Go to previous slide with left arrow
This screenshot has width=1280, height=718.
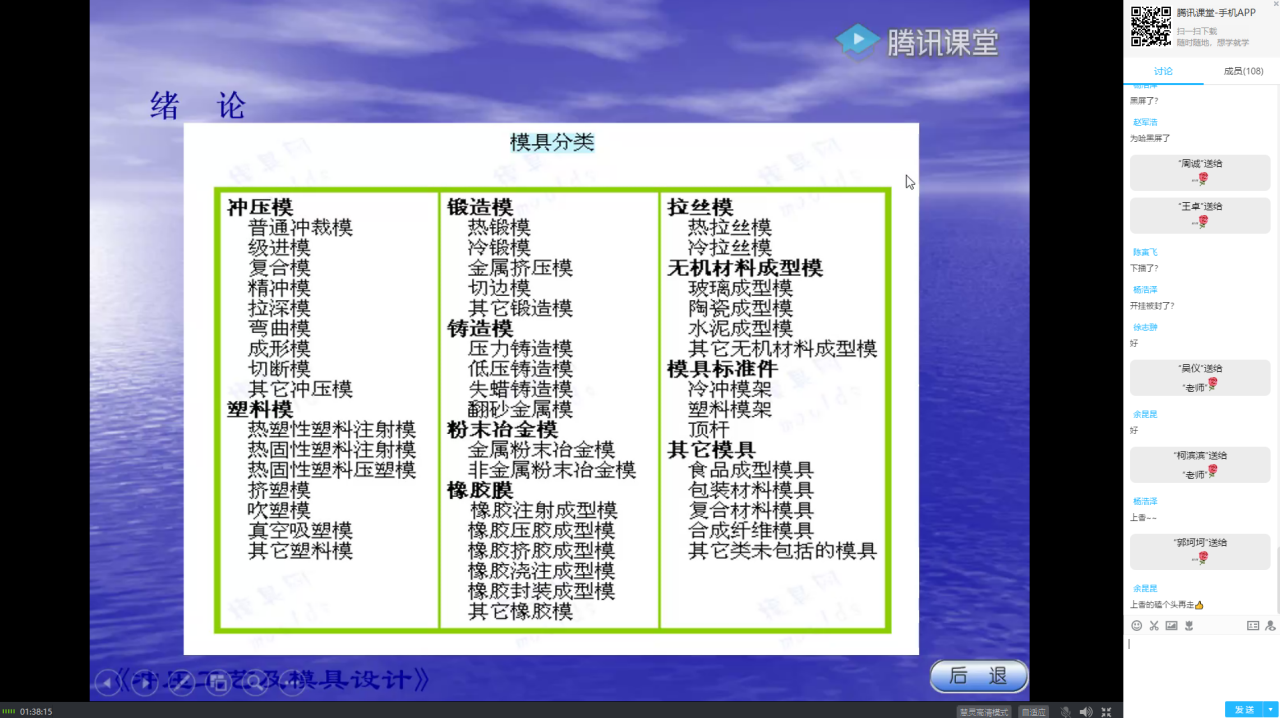pos(106,683)
